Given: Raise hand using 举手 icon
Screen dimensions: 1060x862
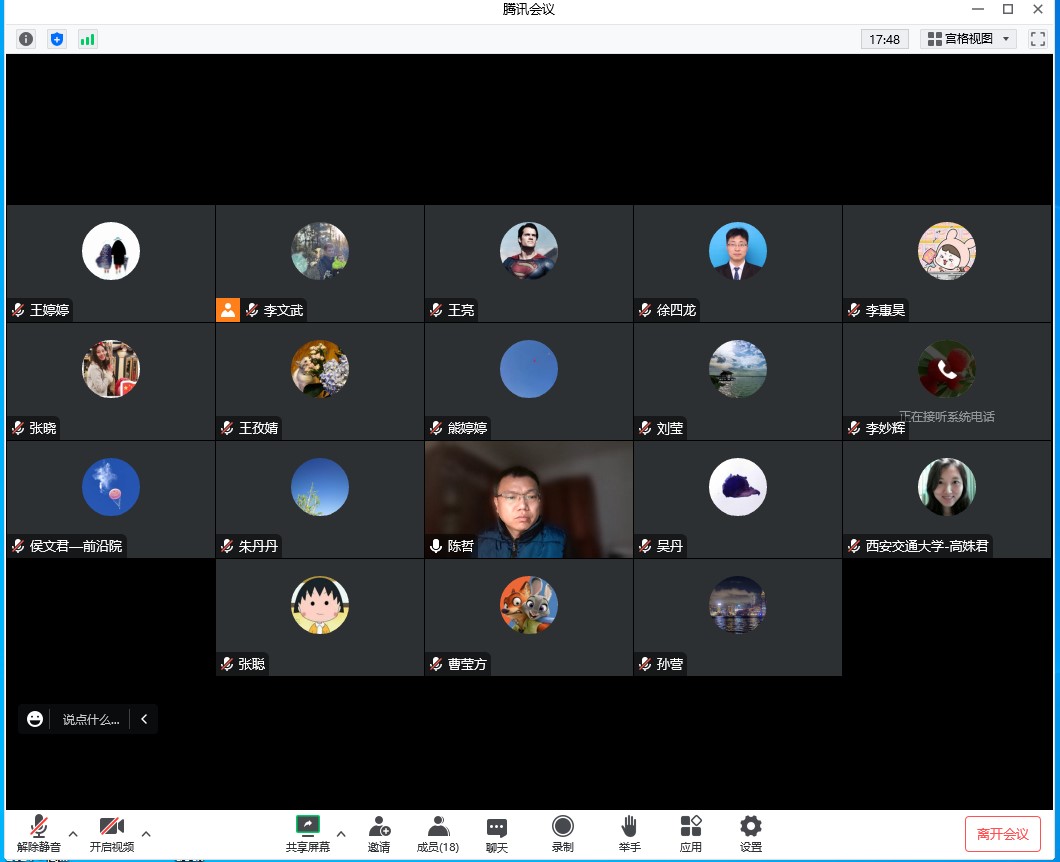Looking at the screenshot, I should 629,834.
